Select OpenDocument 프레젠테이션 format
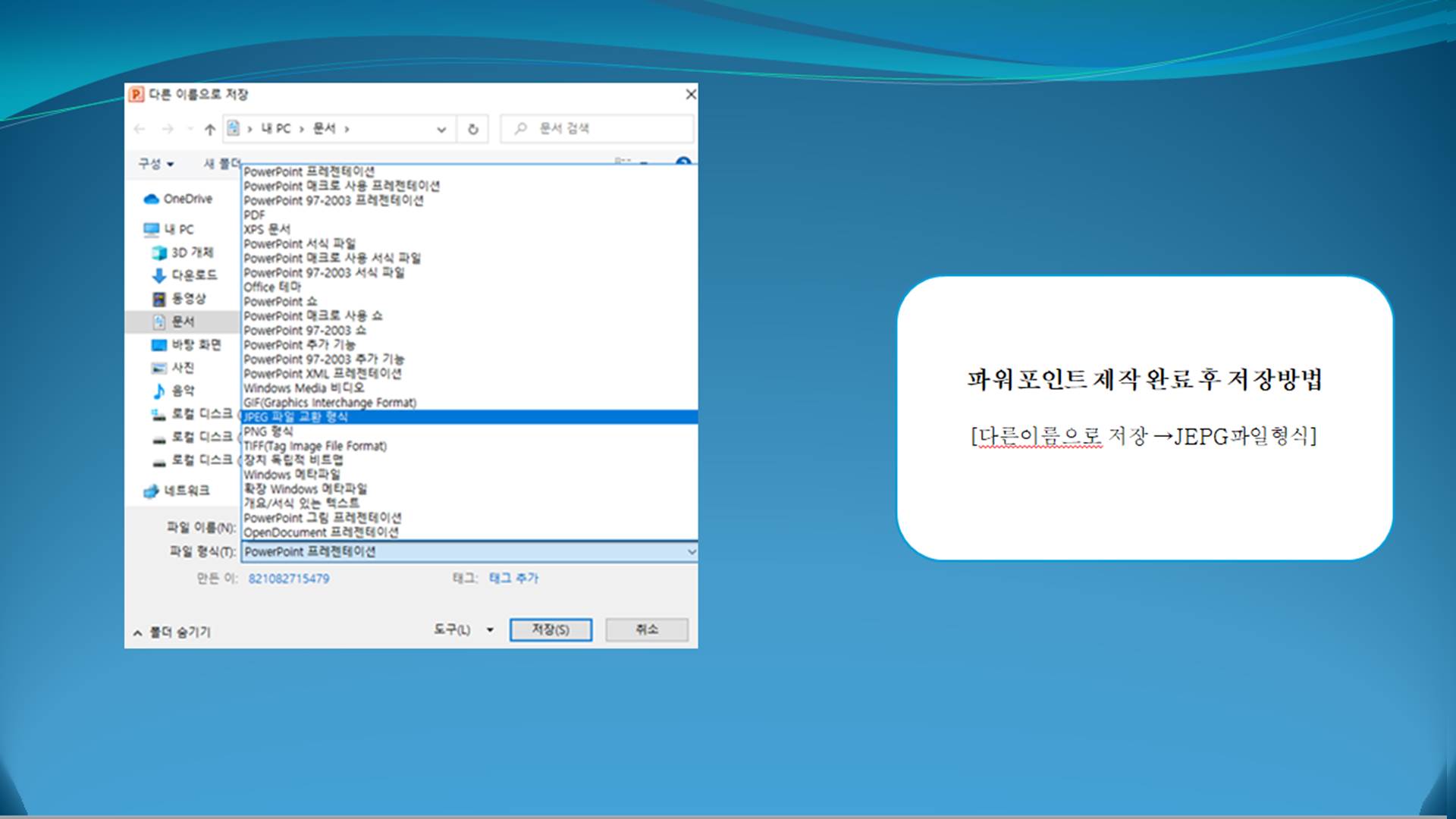The image size is (1456, 819). 469,532
